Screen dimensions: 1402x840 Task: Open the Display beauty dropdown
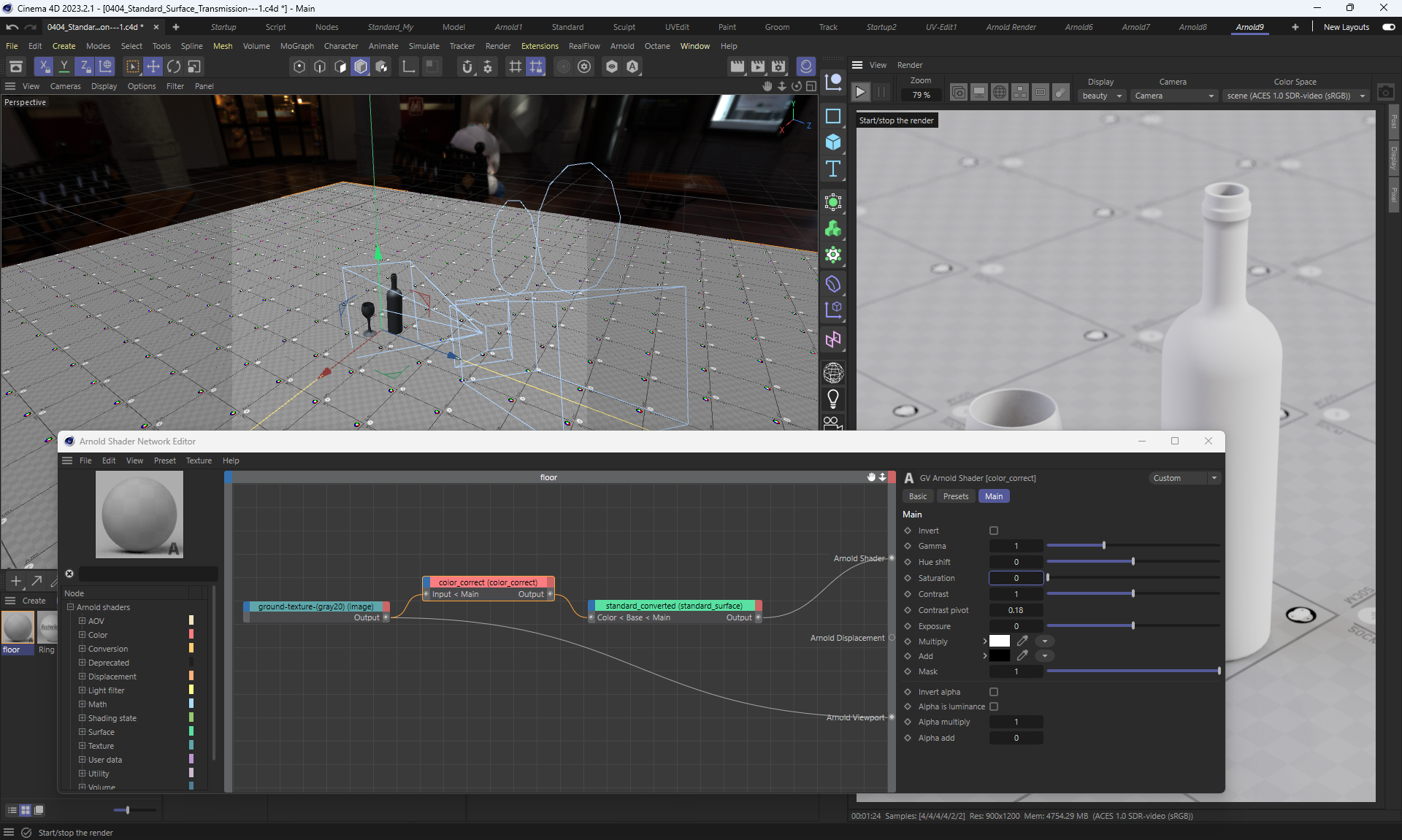pos(1102,96)
